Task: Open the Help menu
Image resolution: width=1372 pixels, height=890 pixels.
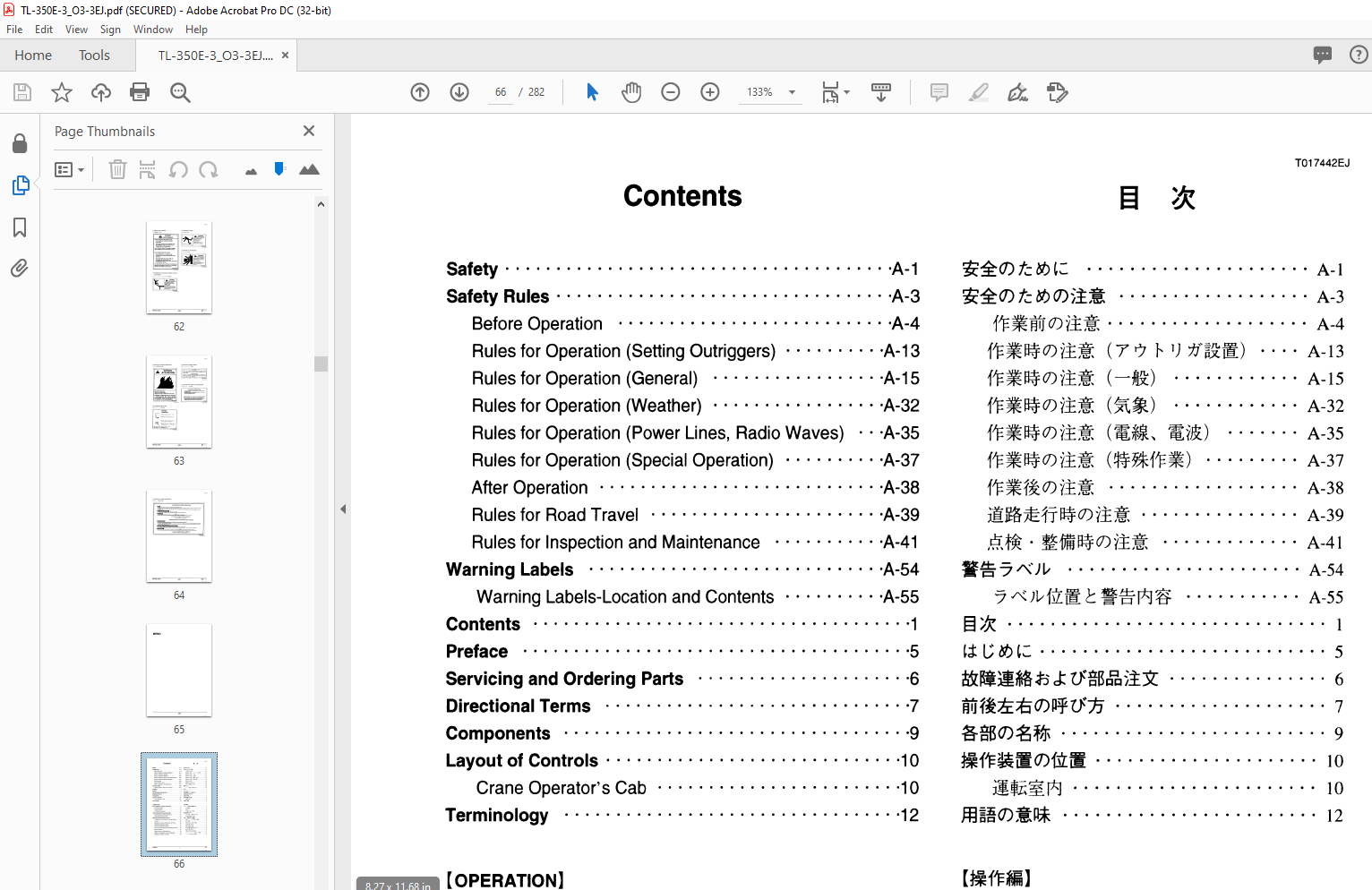Action: [x=196, y=30]
